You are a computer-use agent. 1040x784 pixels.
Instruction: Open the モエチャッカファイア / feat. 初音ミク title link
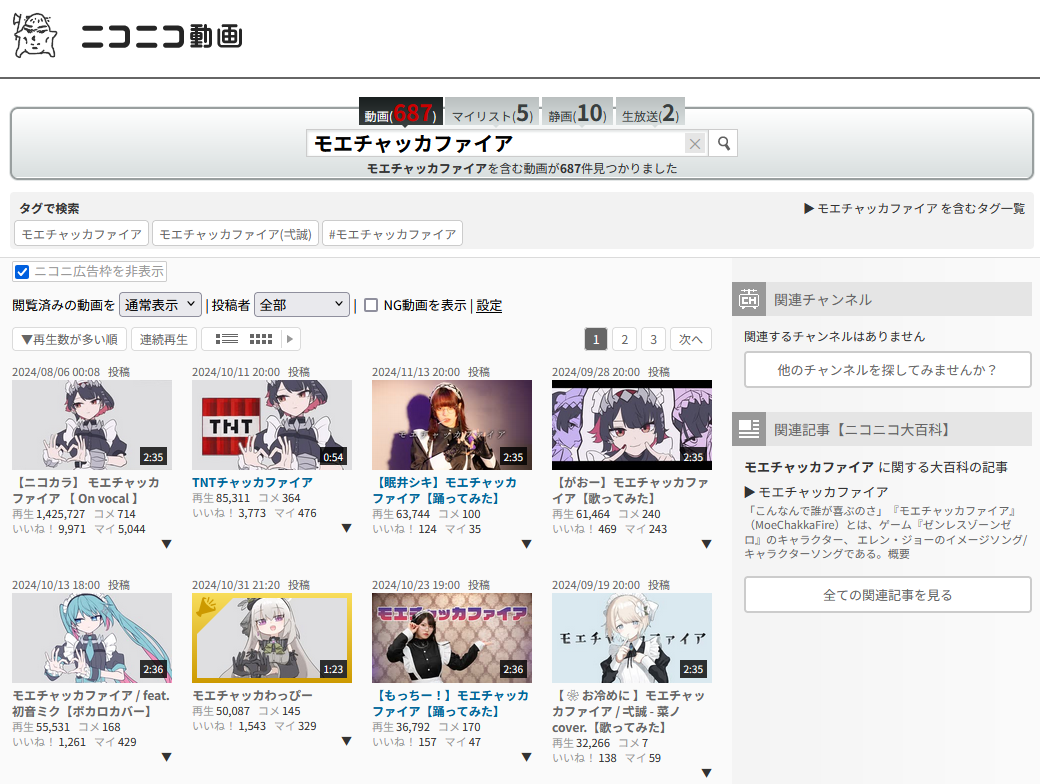[x=91, y=703]
